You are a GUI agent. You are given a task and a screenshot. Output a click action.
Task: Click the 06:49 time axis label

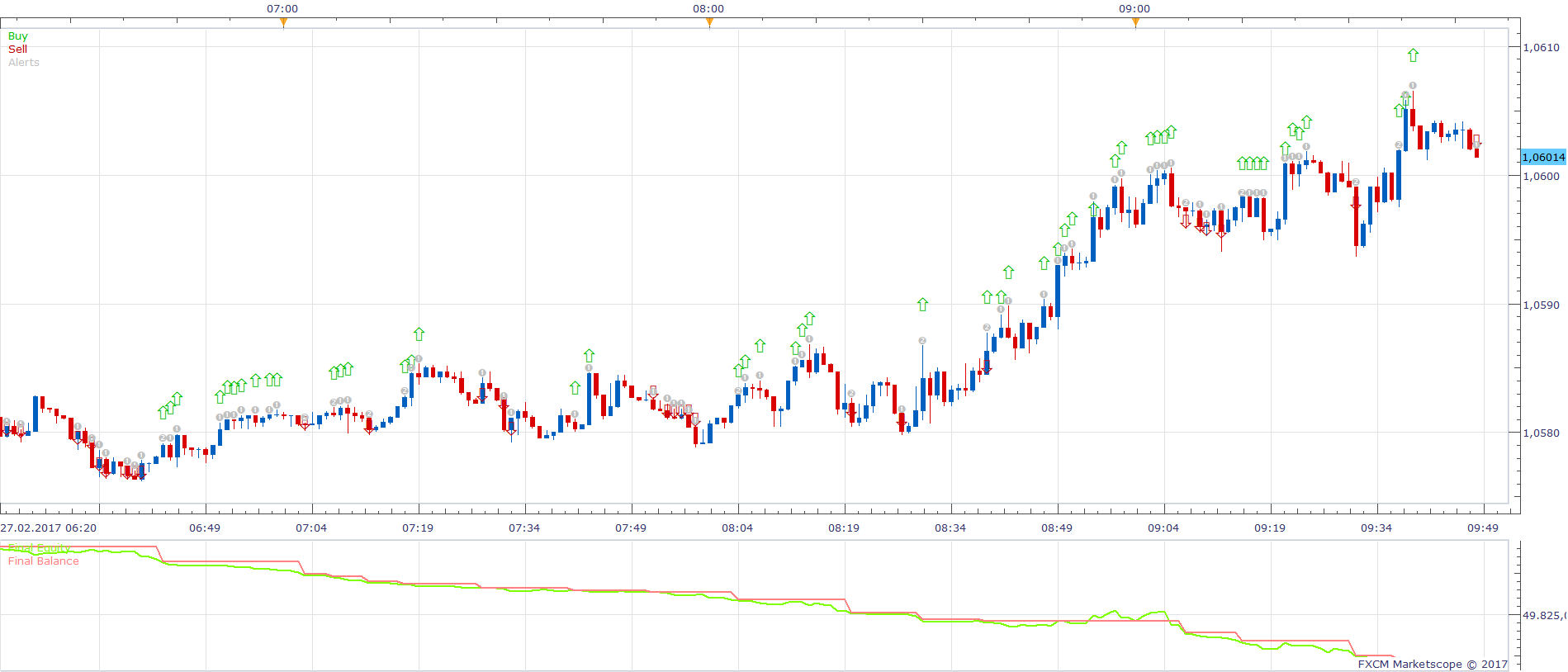click(205, 528)
